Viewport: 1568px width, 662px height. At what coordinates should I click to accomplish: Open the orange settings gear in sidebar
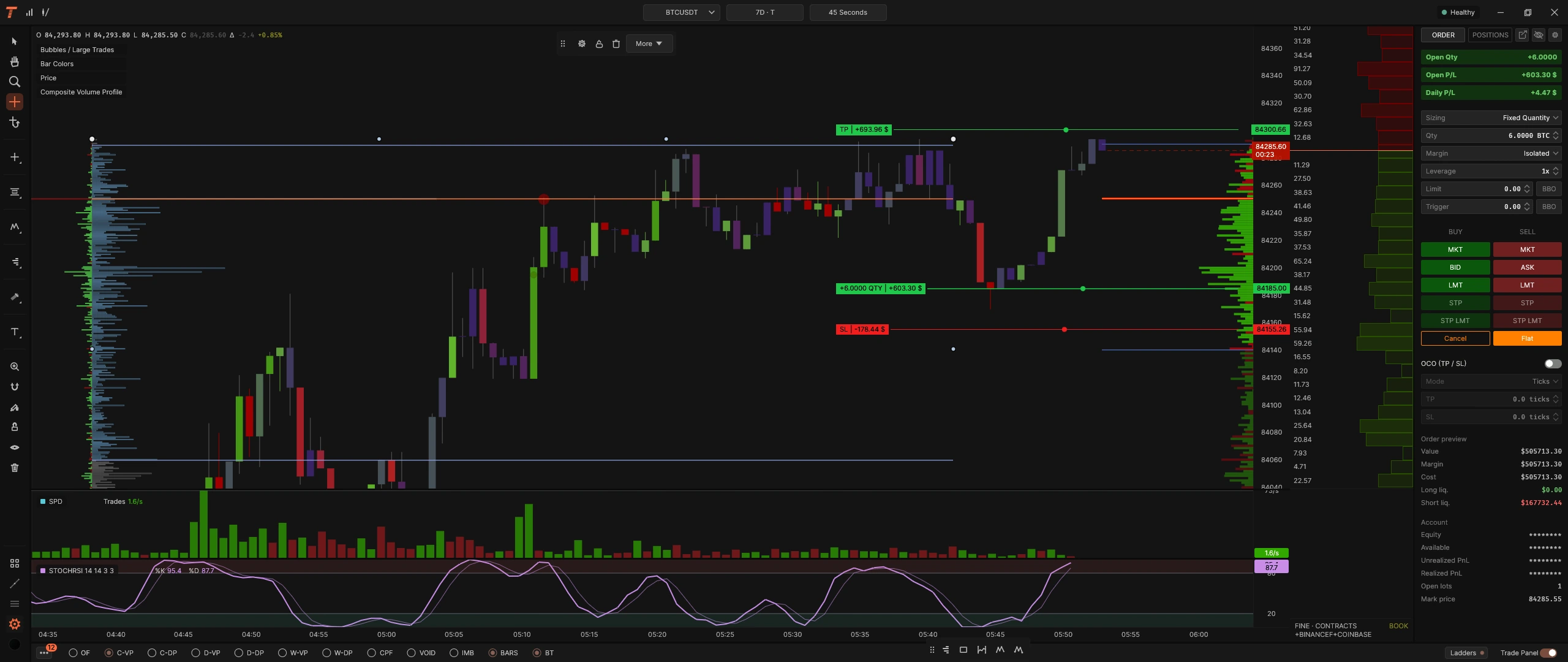15,624
